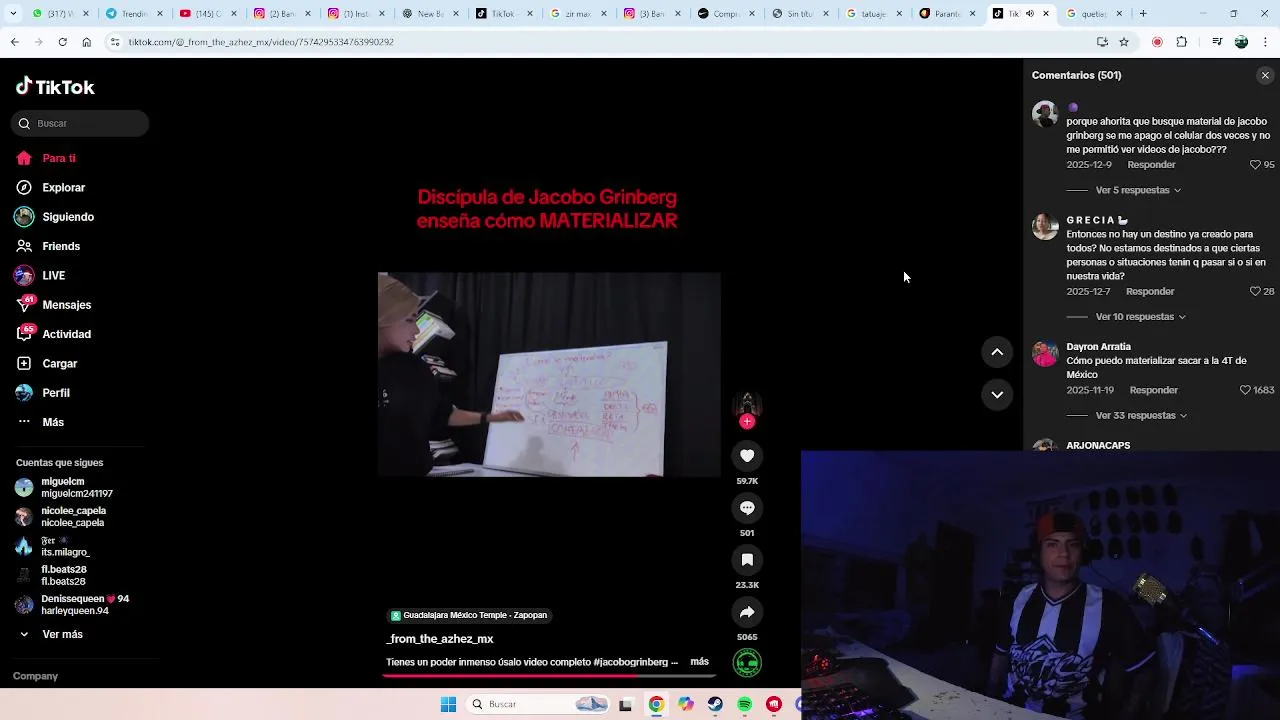Screen dimensions: 1280x720
Task: Open Dayron Arratia's profile name
Action: click(x=1098, y=347)
